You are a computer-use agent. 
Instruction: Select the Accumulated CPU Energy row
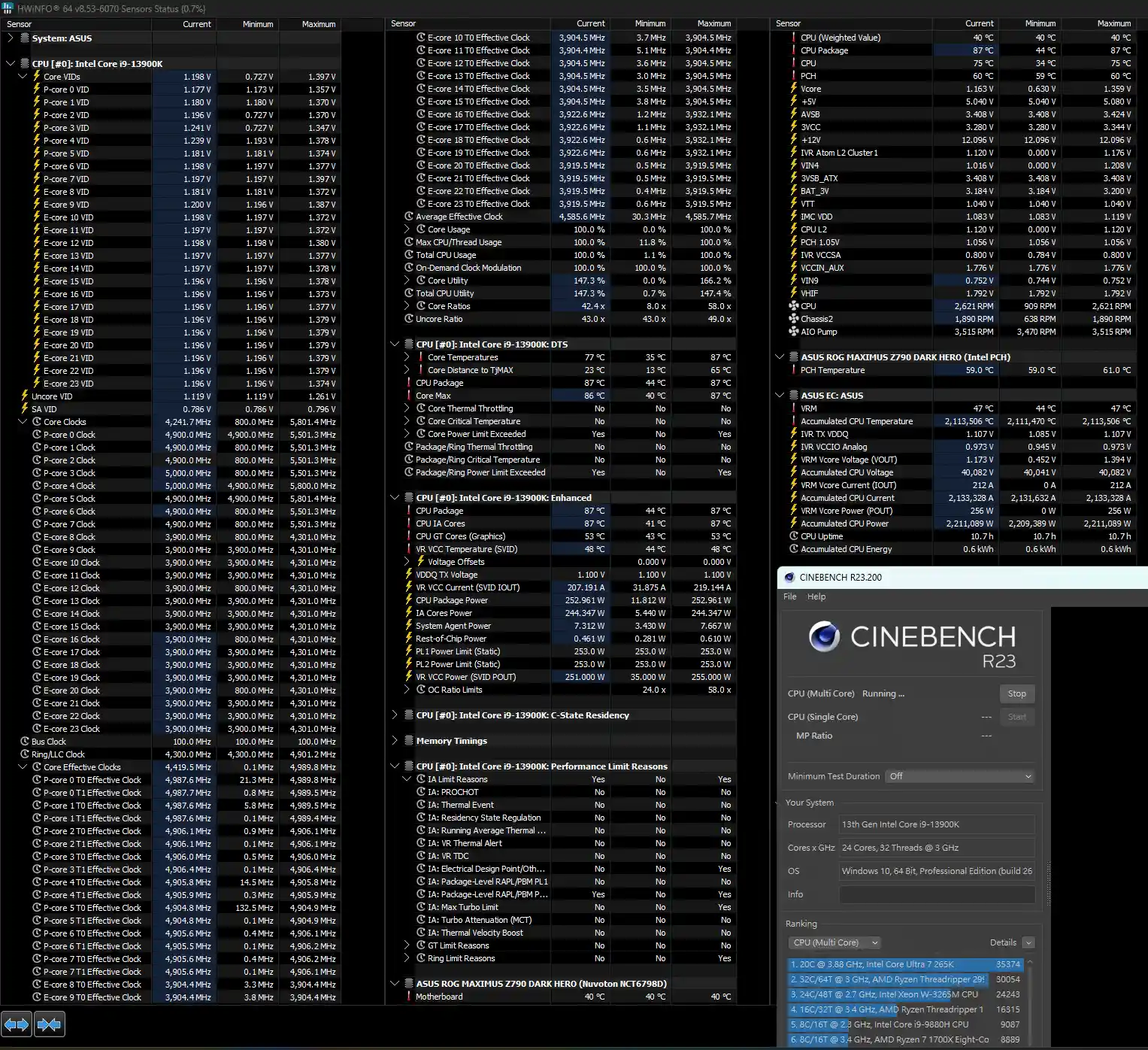tap(953, 549)
